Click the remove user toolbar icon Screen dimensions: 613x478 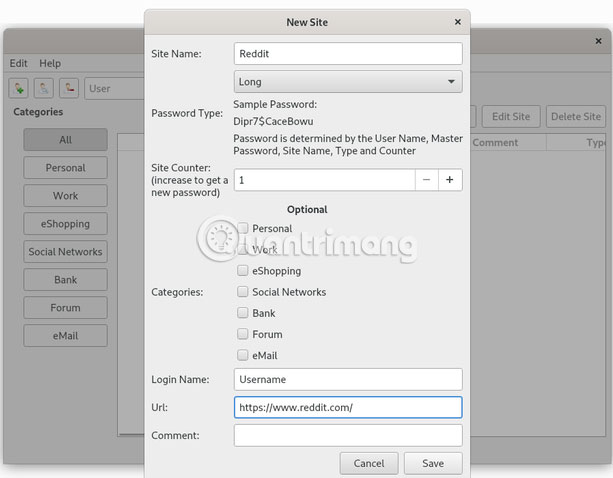tap(69, 88)
